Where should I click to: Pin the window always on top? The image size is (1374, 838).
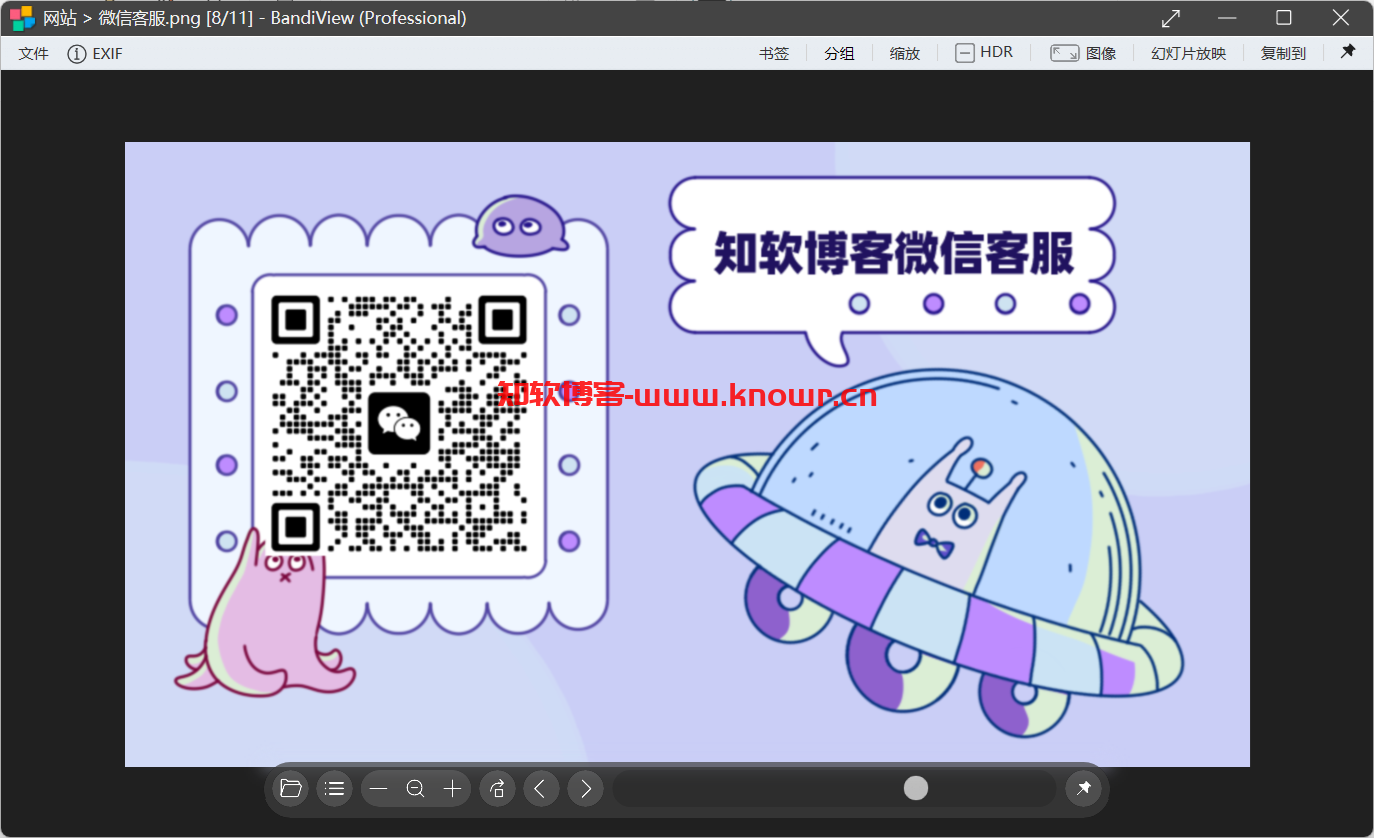point(1348,52)
